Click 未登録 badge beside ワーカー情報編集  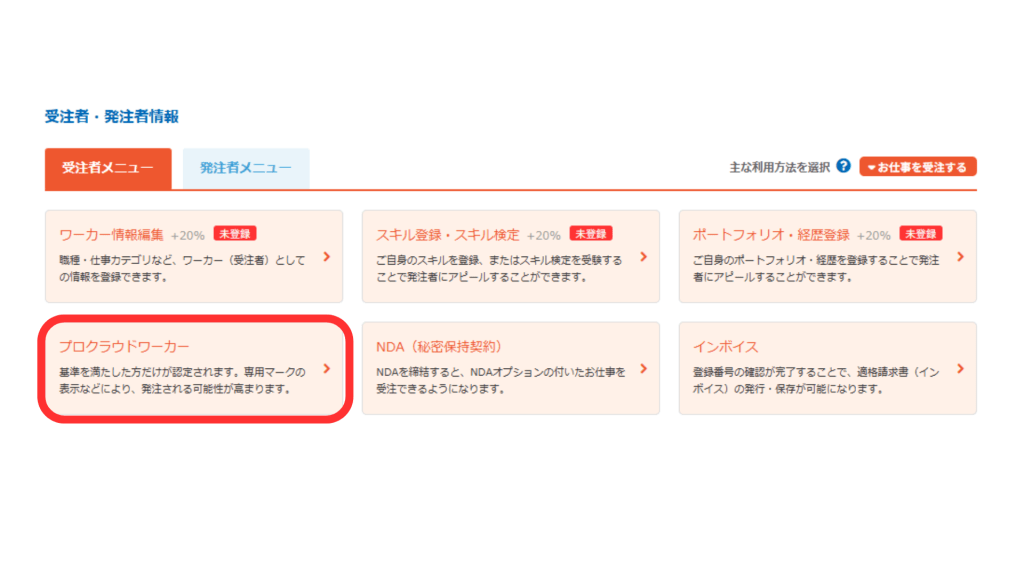click(235, 234)
